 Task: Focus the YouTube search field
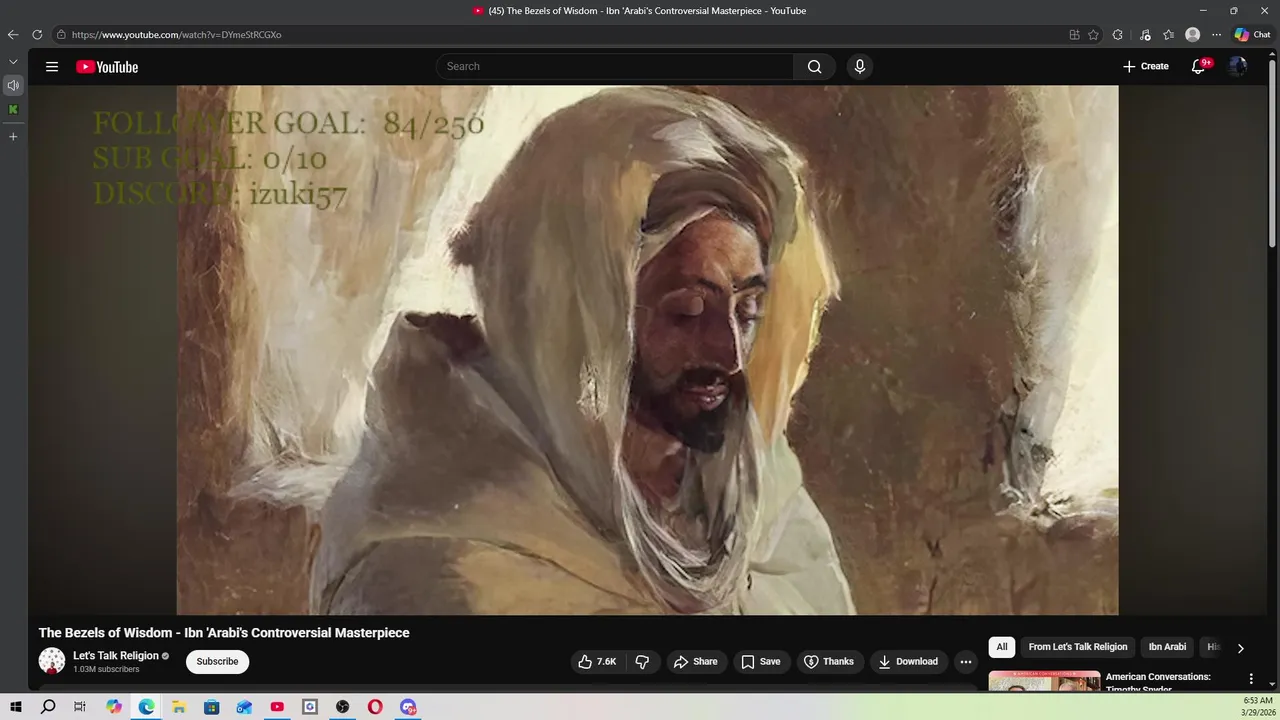point(615,67)
